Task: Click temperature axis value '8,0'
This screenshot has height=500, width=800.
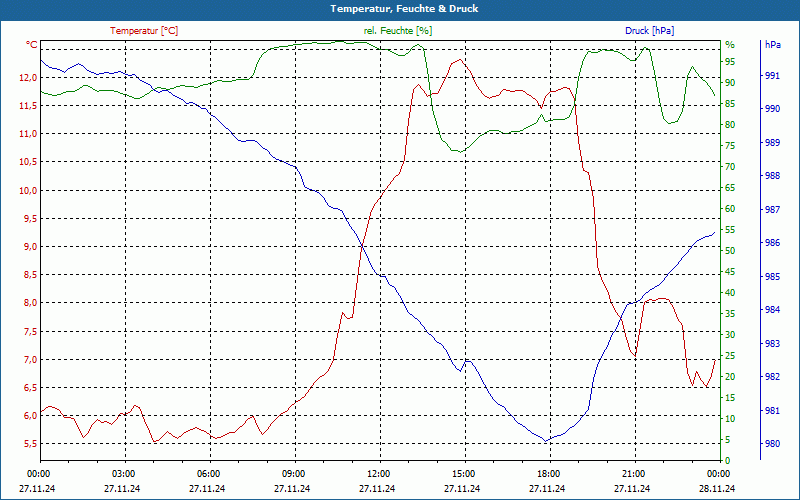Action: coord(30,303)
